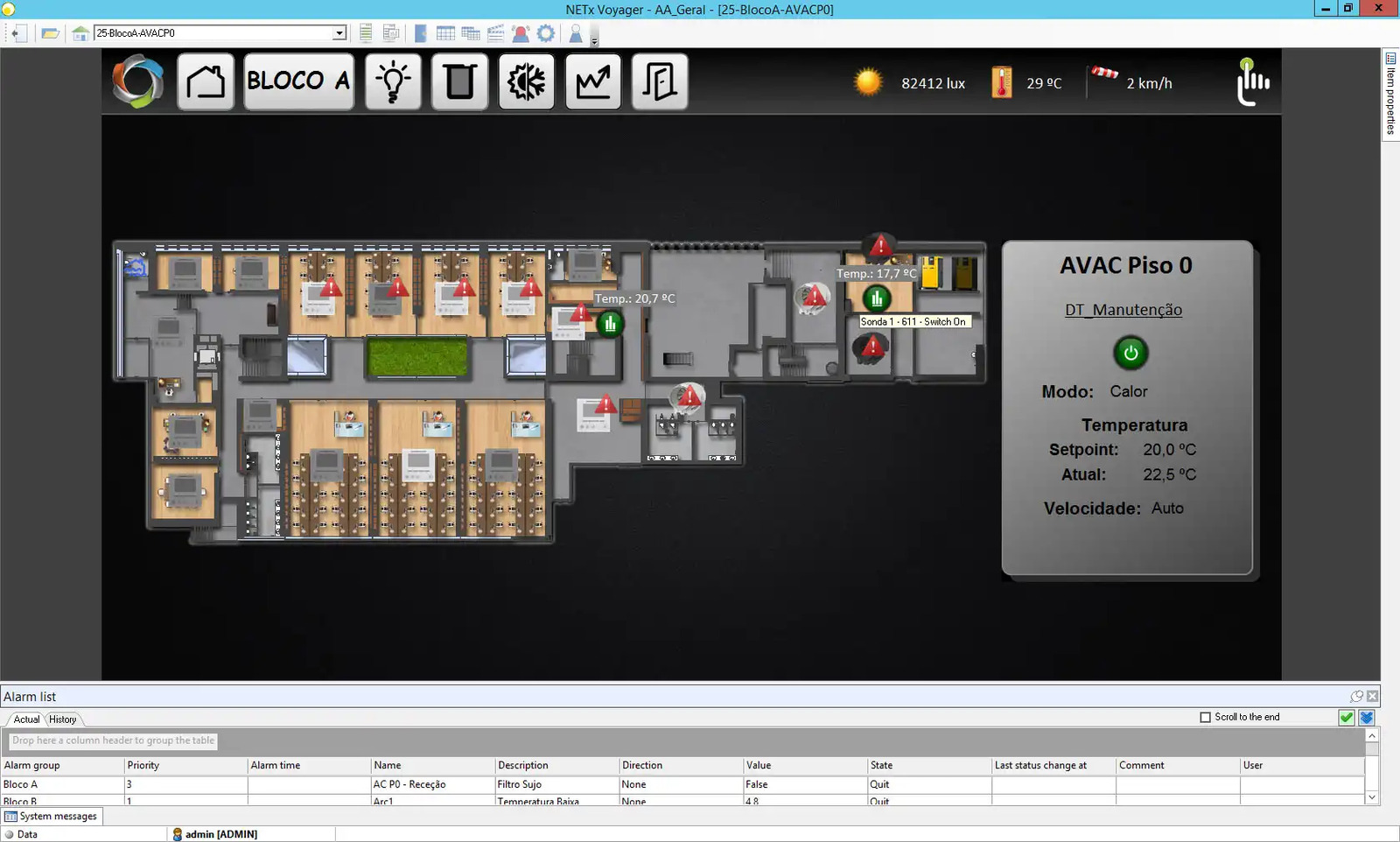
Task: Expand the toolbar overflow options arrow
Action: pyautogui.click(x=595, y=40)
